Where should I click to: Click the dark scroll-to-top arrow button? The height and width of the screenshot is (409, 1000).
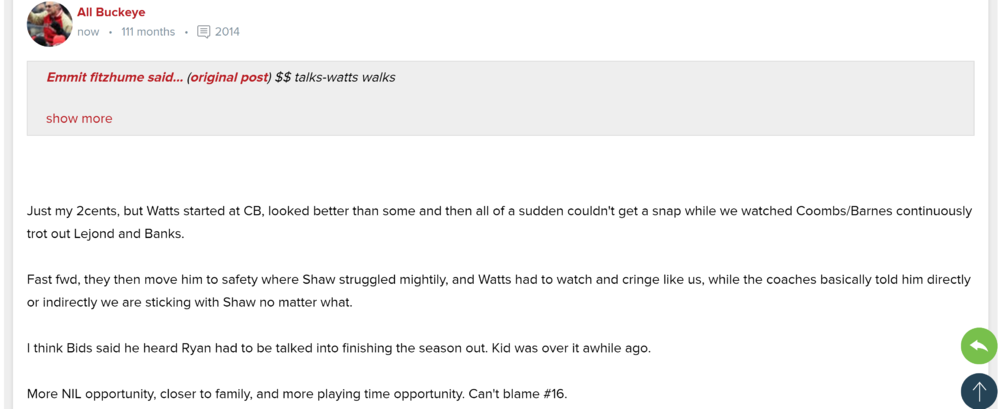979,391
